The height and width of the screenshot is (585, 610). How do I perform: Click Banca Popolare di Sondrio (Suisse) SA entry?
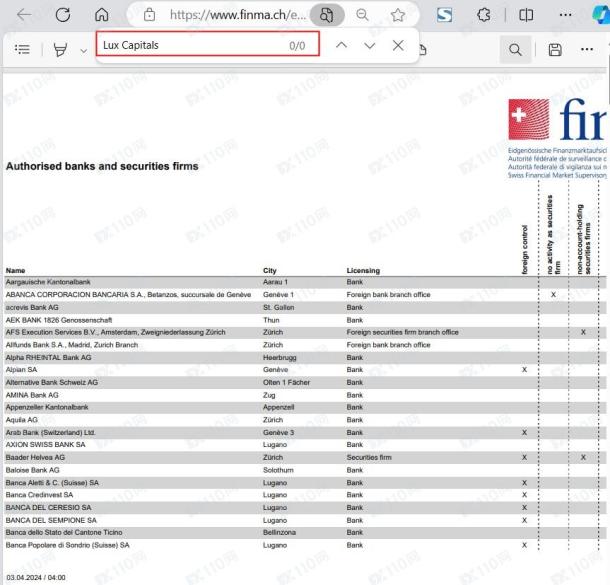67,545
